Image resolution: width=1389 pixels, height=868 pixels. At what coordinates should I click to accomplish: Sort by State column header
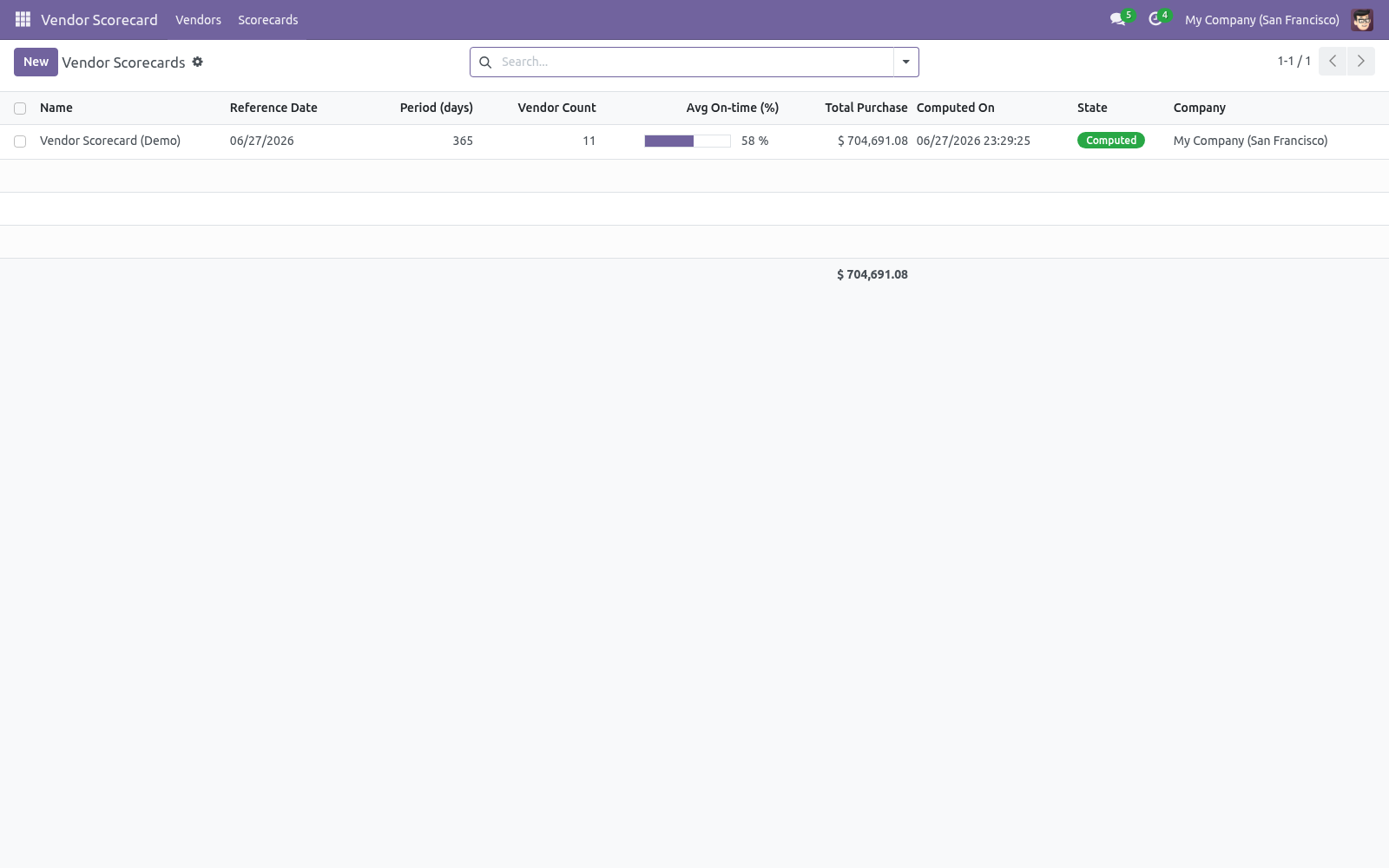[1092, 108]
